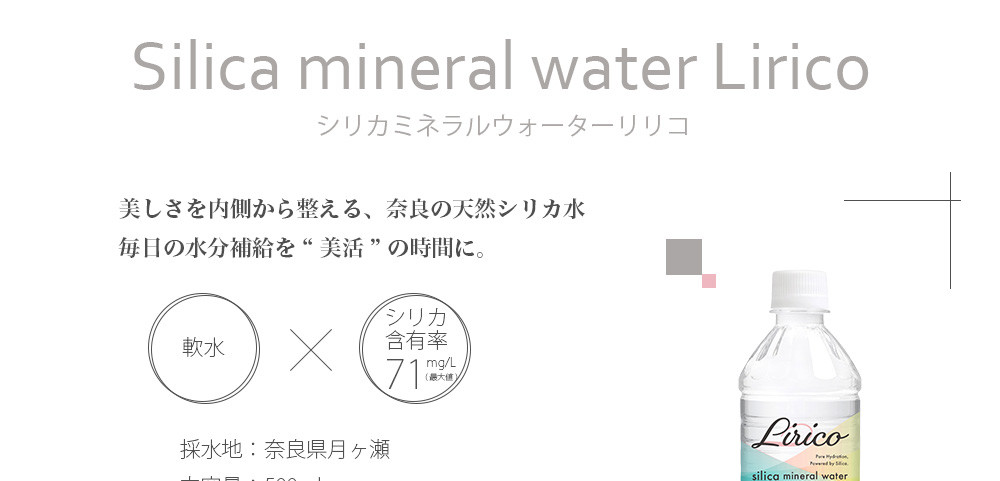Viewport: 1000px width, 481px height.
Task: Click the tagline mentioning 奈良の天然シリカ水
Action: (x=351, y=209)
